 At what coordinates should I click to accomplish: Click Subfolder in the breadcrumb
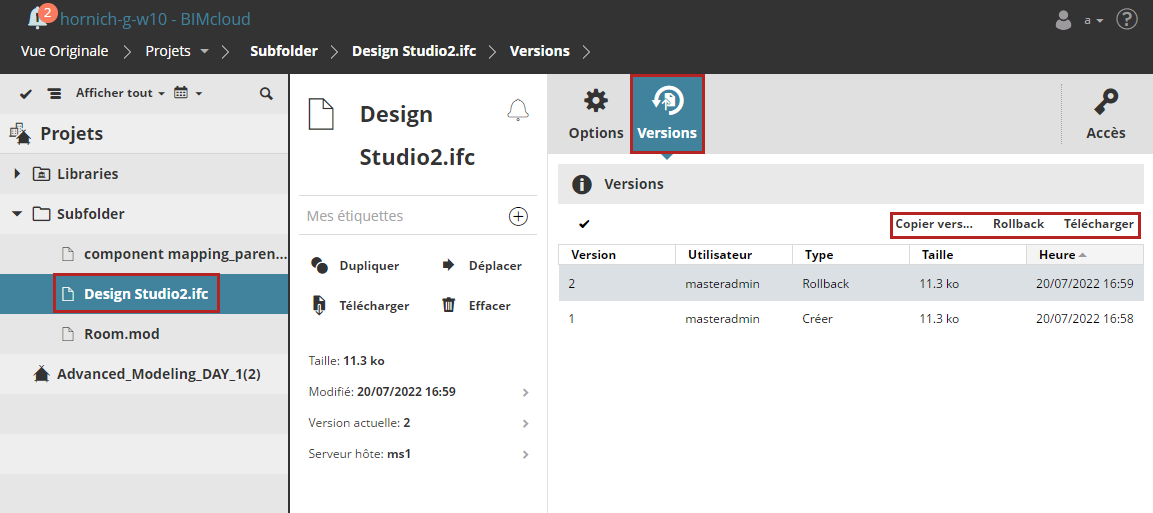tap(284, 51)
